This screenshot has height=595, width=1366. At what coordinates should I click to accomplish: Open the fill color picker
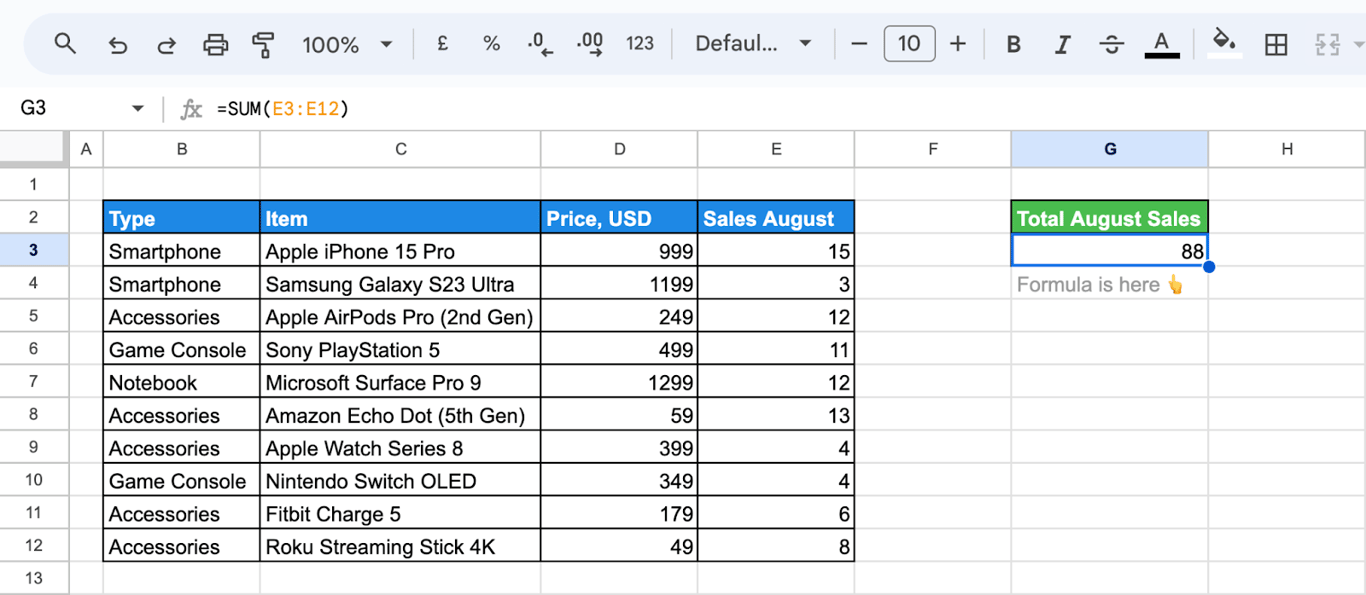pos(1225,44)
